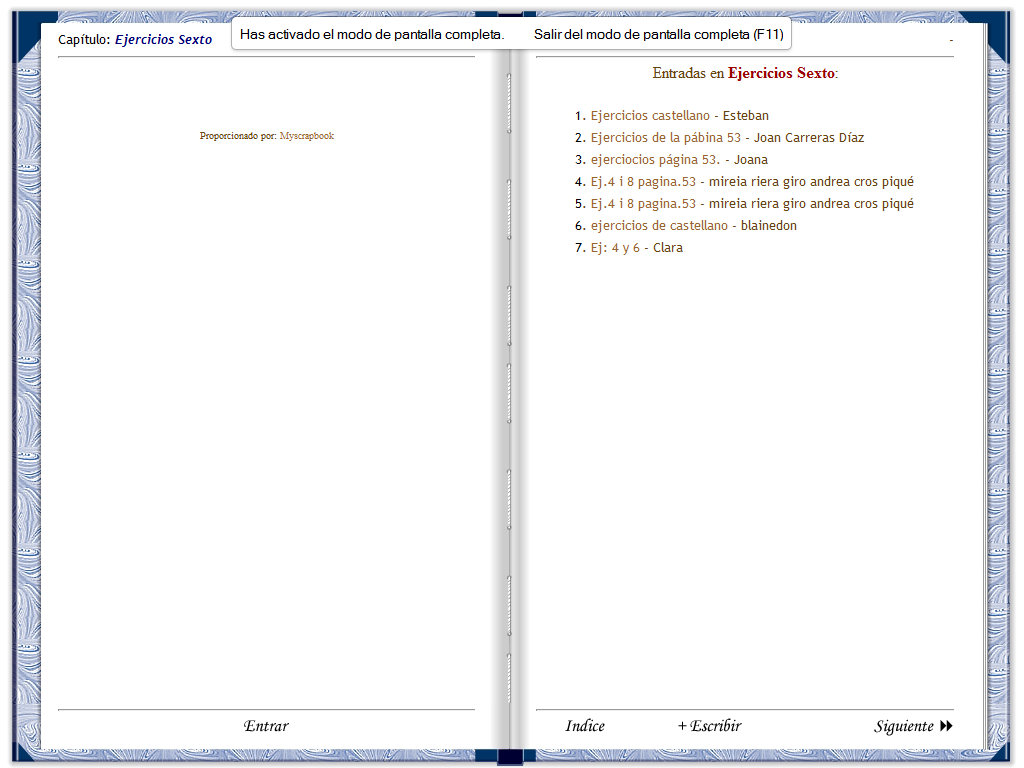Click the book's center spine binding
1024x768 pixels.
point(511,400)
